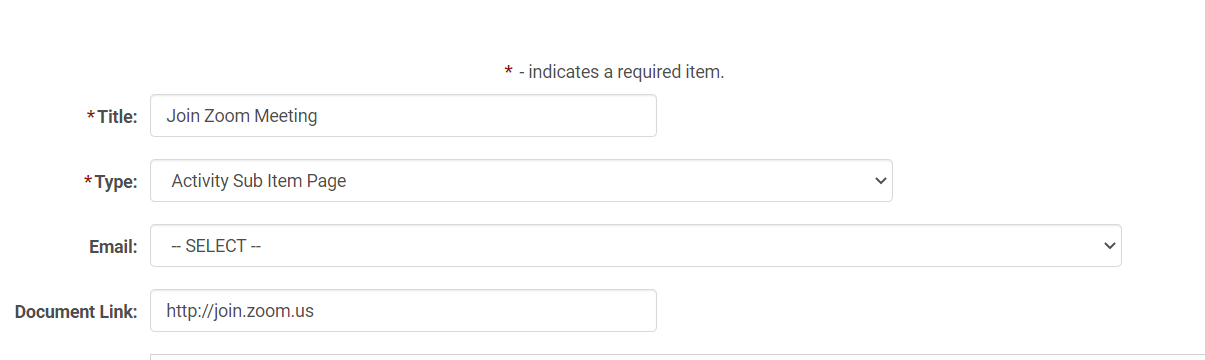Open the Type dropdown

coord(521,181)
